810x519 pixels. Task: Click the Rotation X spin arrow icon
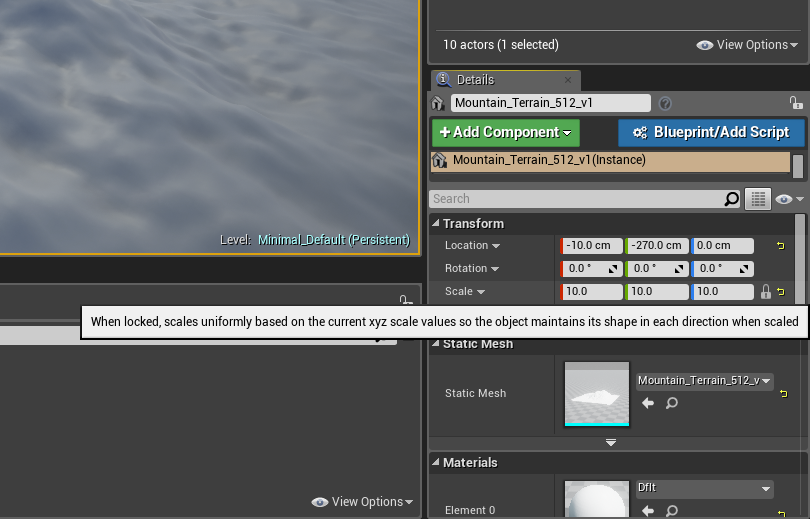point(613,269)
